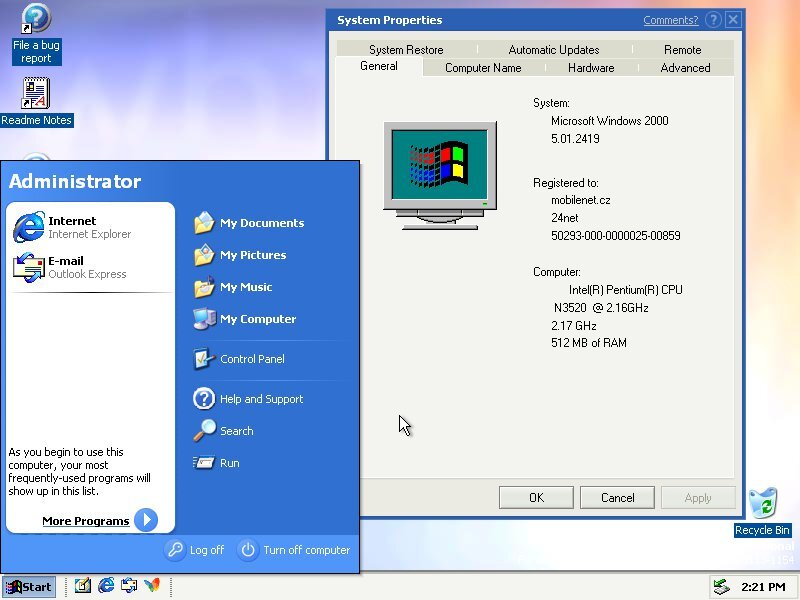
Task: Open the My Documents folder
Action: [260, 223]
